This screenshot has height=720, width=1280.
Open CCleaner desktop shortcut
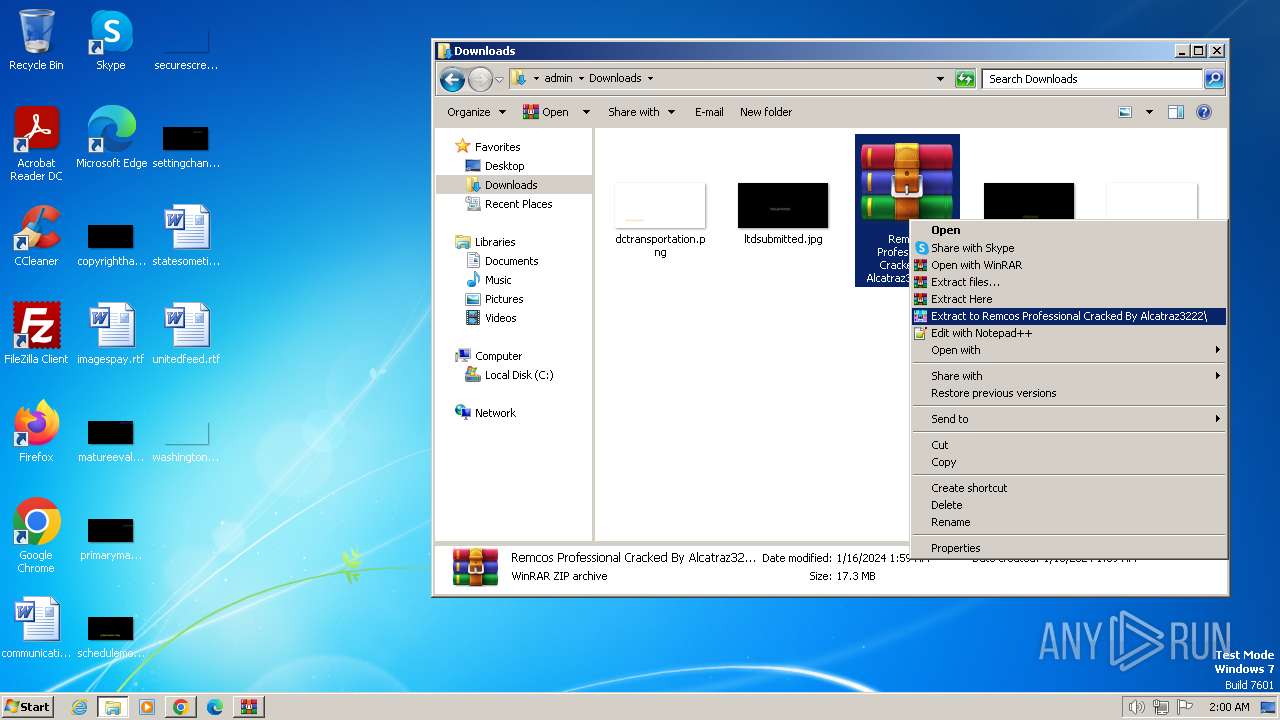[x=36, y=236]
